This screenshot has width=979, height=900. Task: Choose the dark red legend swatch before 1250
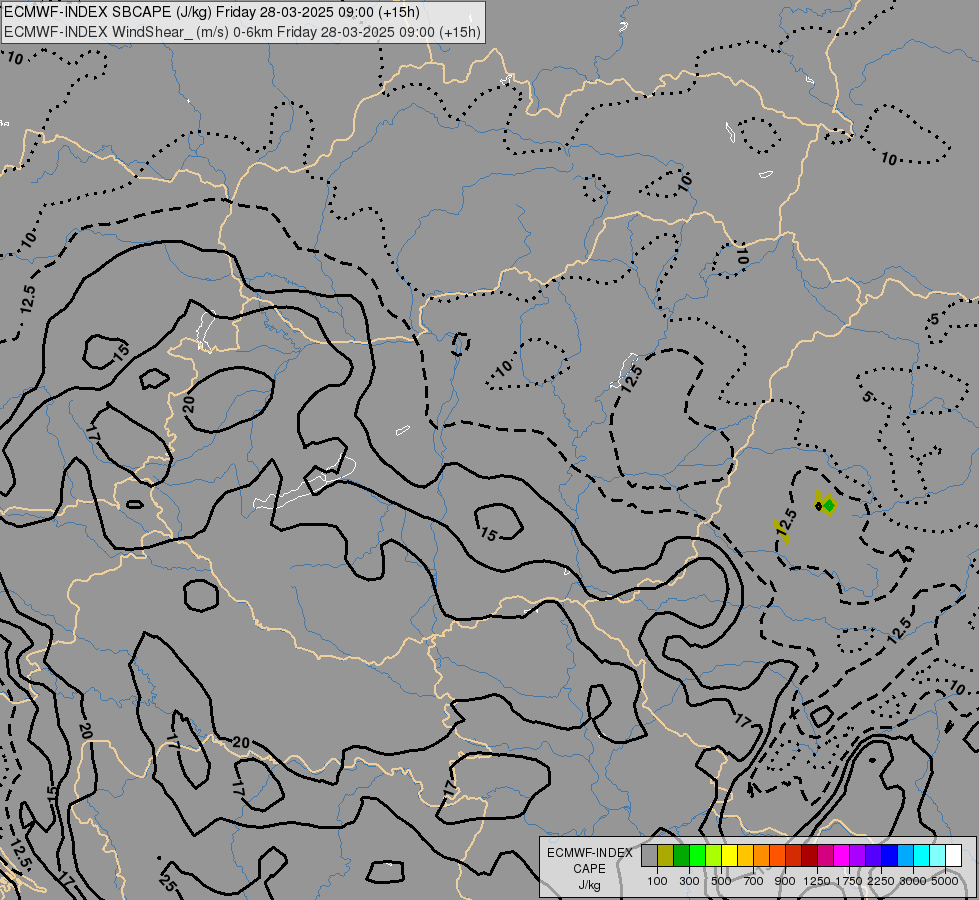(x=810, y=856)
